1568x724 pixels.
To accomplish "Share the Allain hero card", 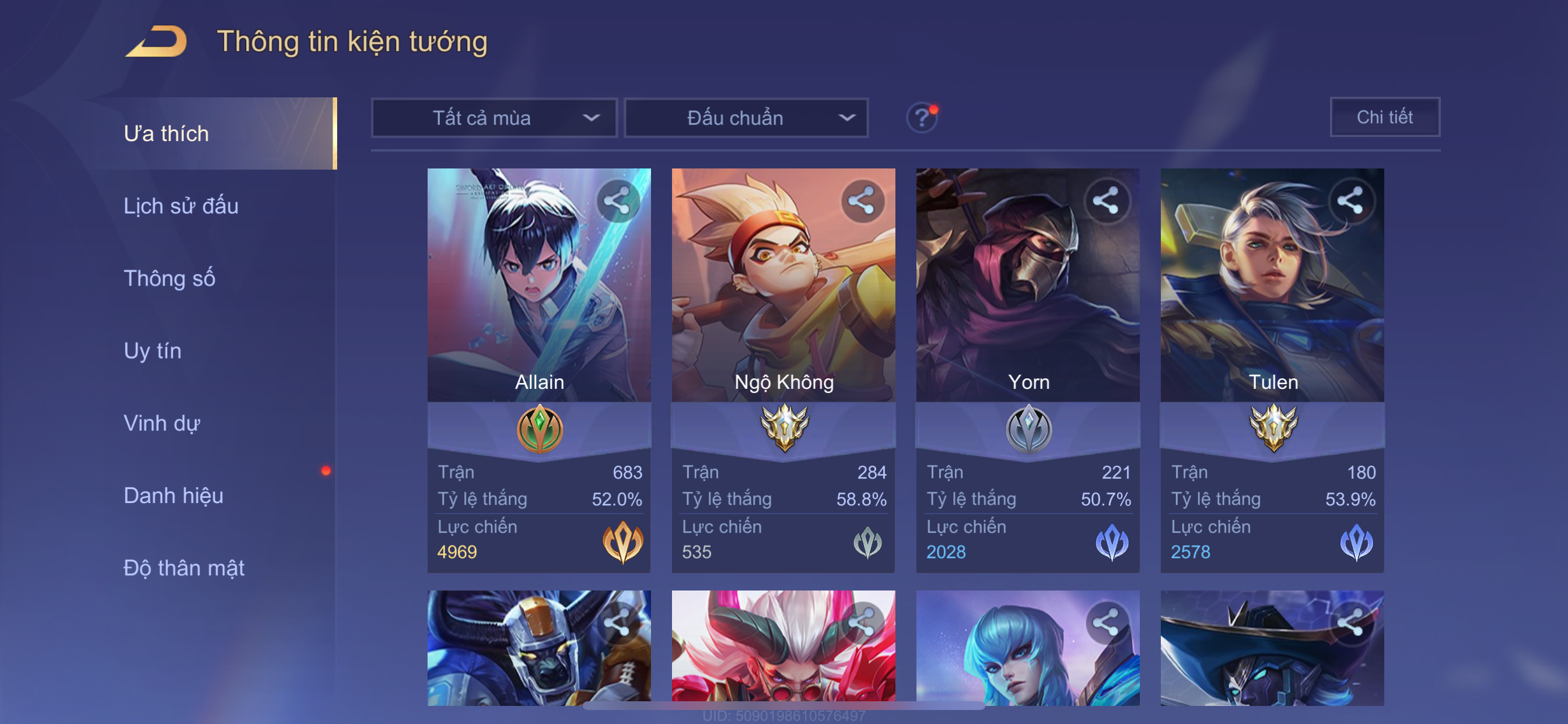I will (617, 201).
